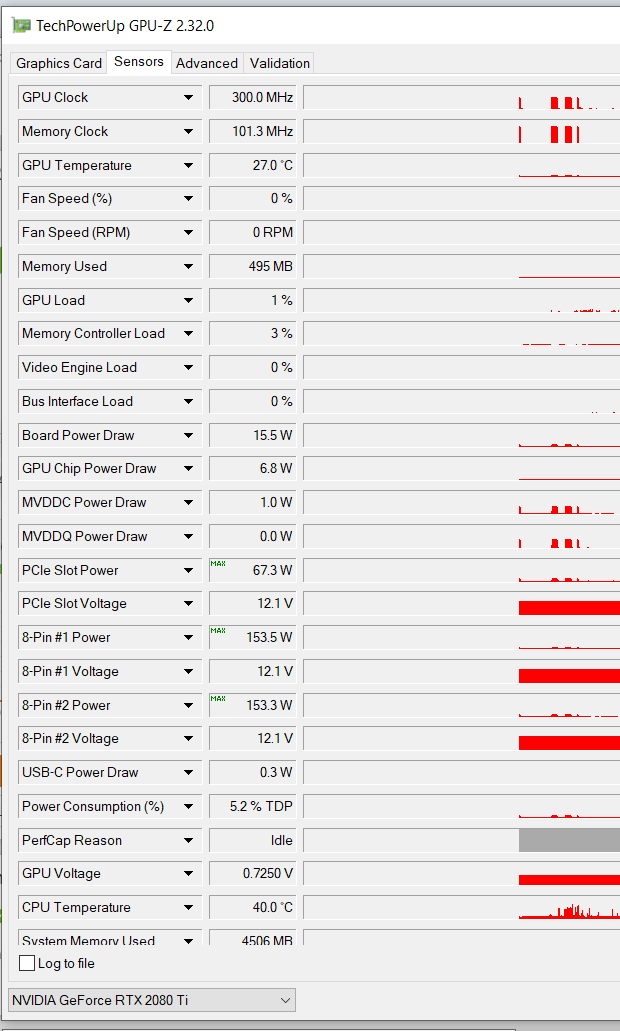Click the 153.5 W 8-Pin #1 Power value
620x1031 pixels.
pyautogui.click(x=252, y=638)
